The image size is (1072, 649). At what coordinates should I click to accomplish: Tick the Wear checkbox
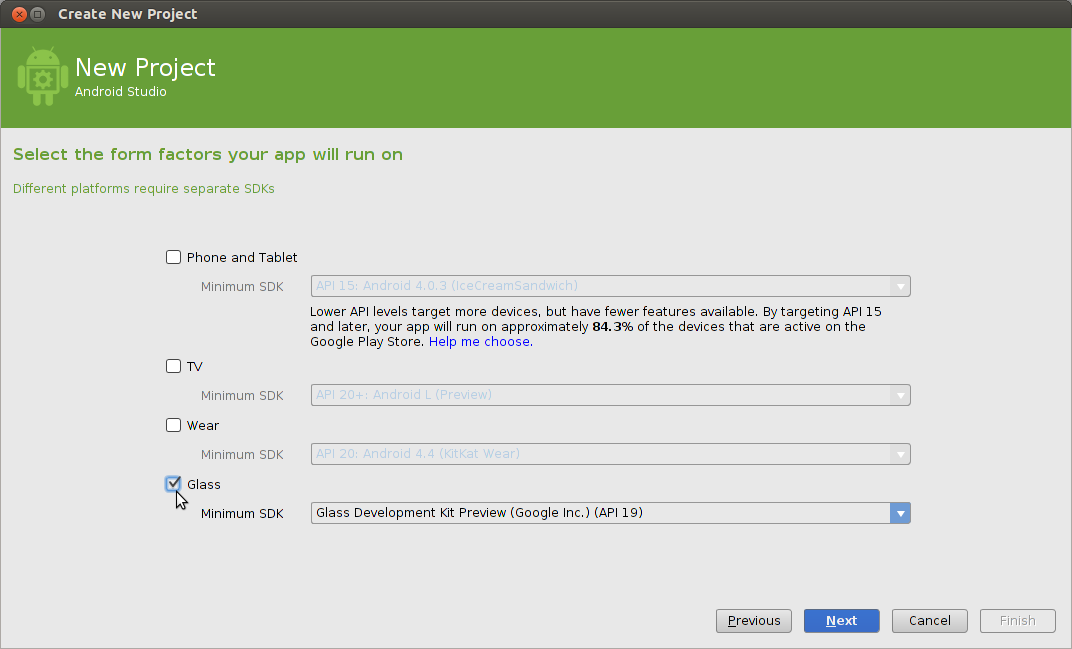point(174,425)
